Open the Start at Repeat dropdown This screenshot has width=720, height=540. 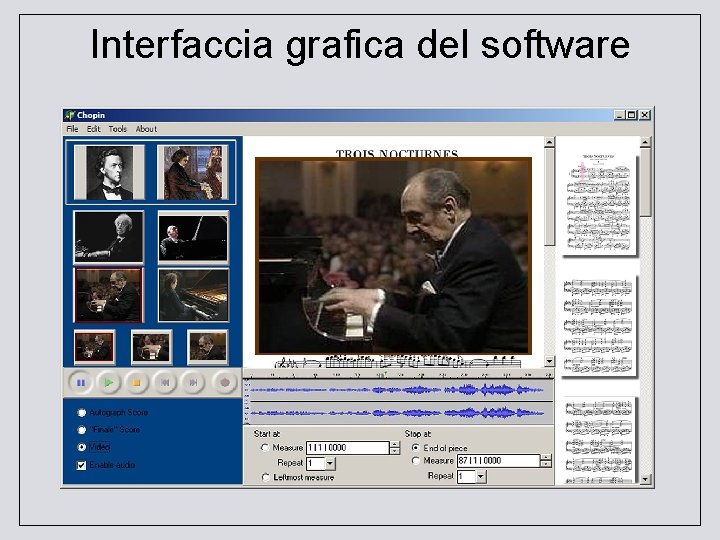click(330, 464)
